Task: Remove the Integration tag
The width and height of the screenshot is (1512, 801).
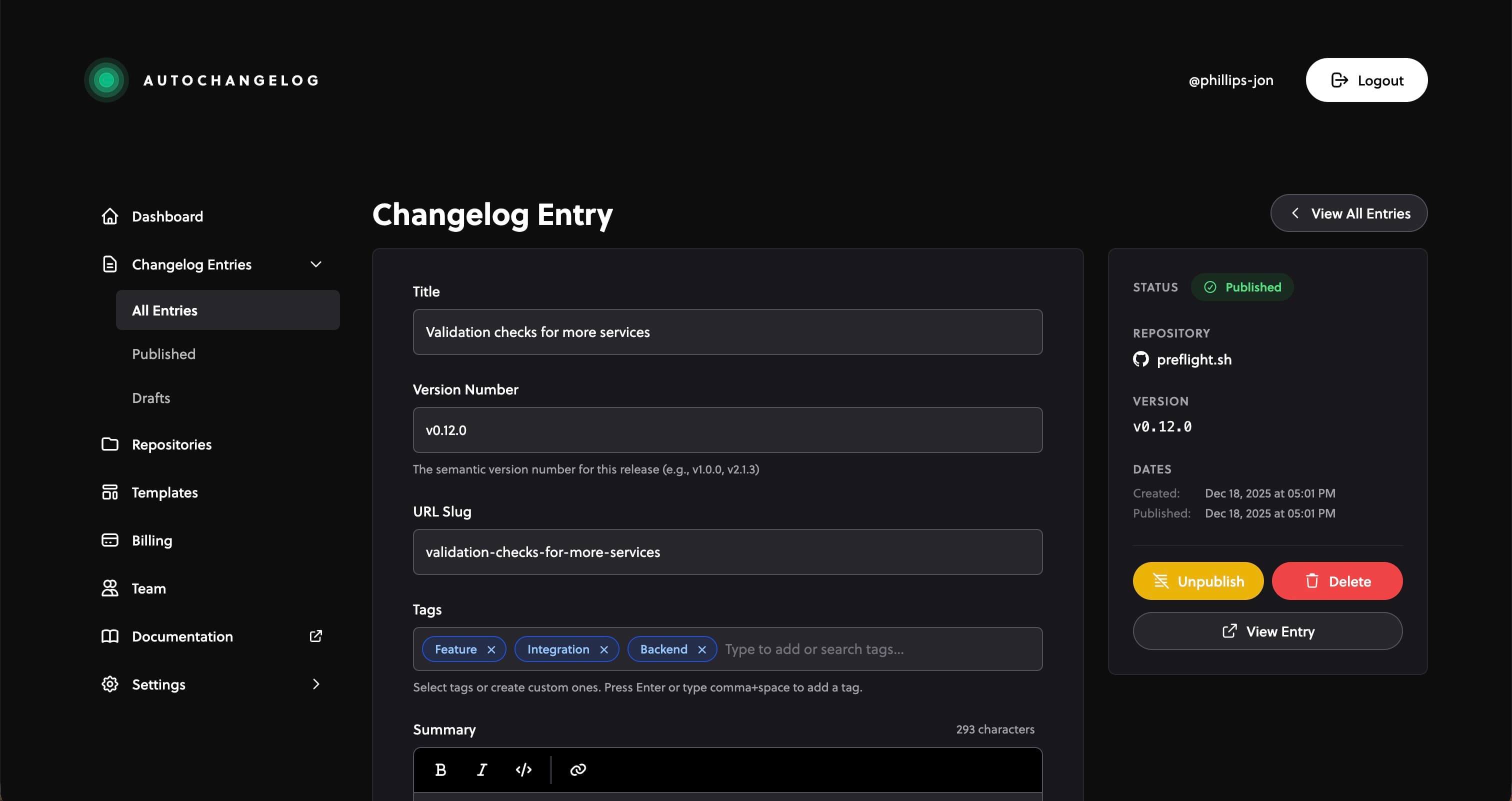Action: tap(604, 649)
